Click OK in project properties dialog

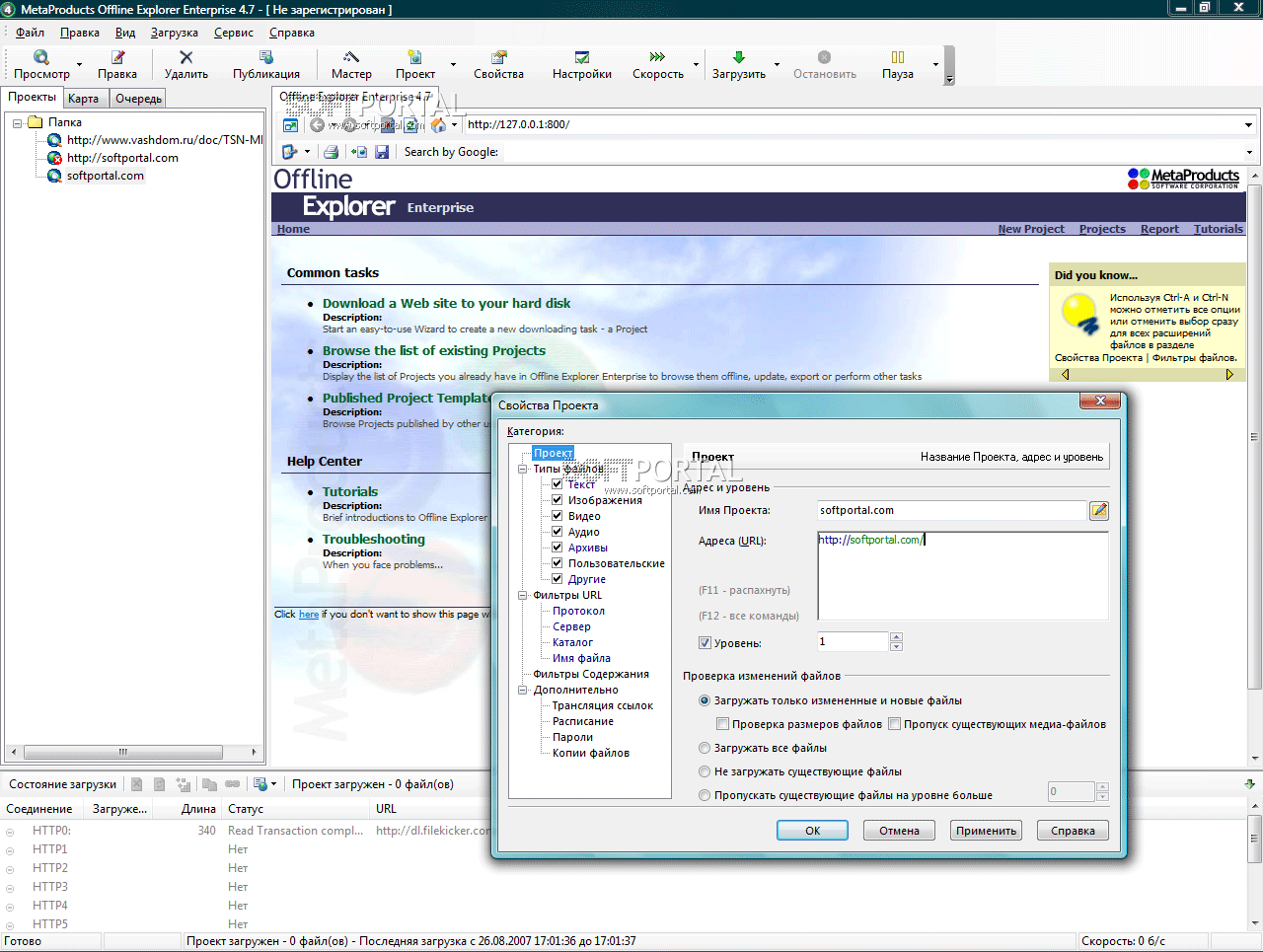click(x=812, y=831)
